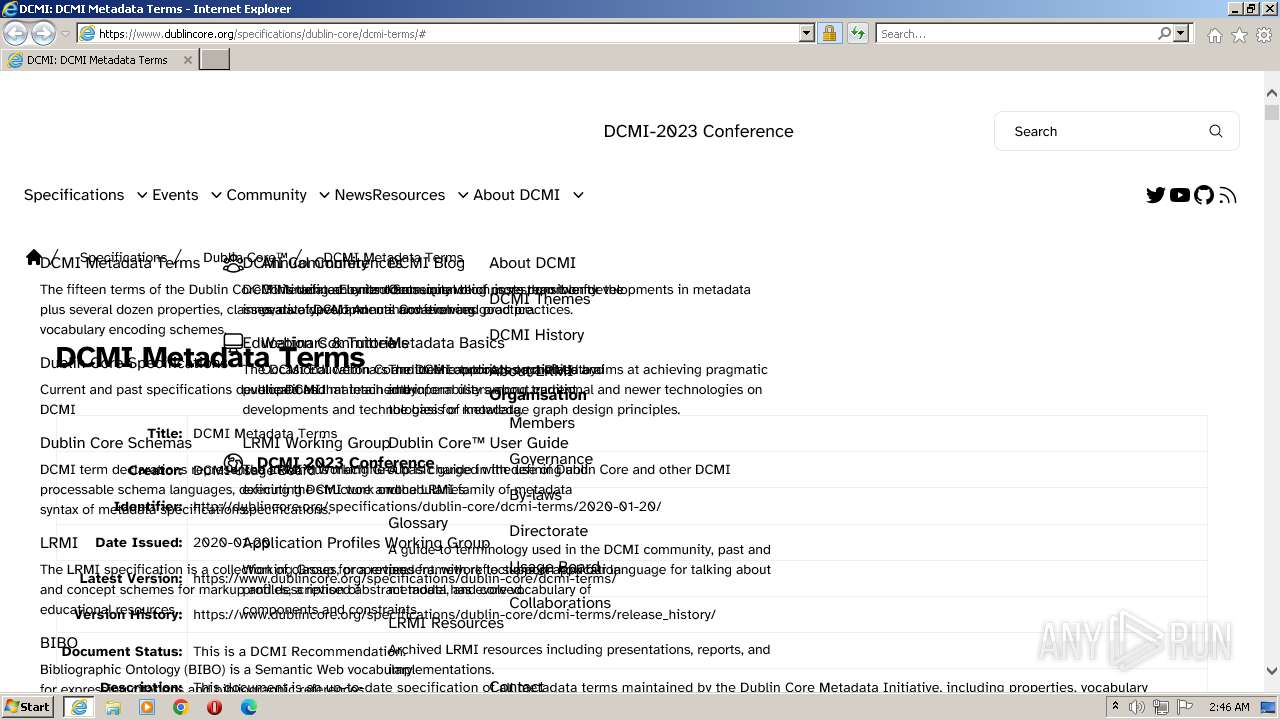Click the taskbar clock 2:46 AM

coord(1229,707)
